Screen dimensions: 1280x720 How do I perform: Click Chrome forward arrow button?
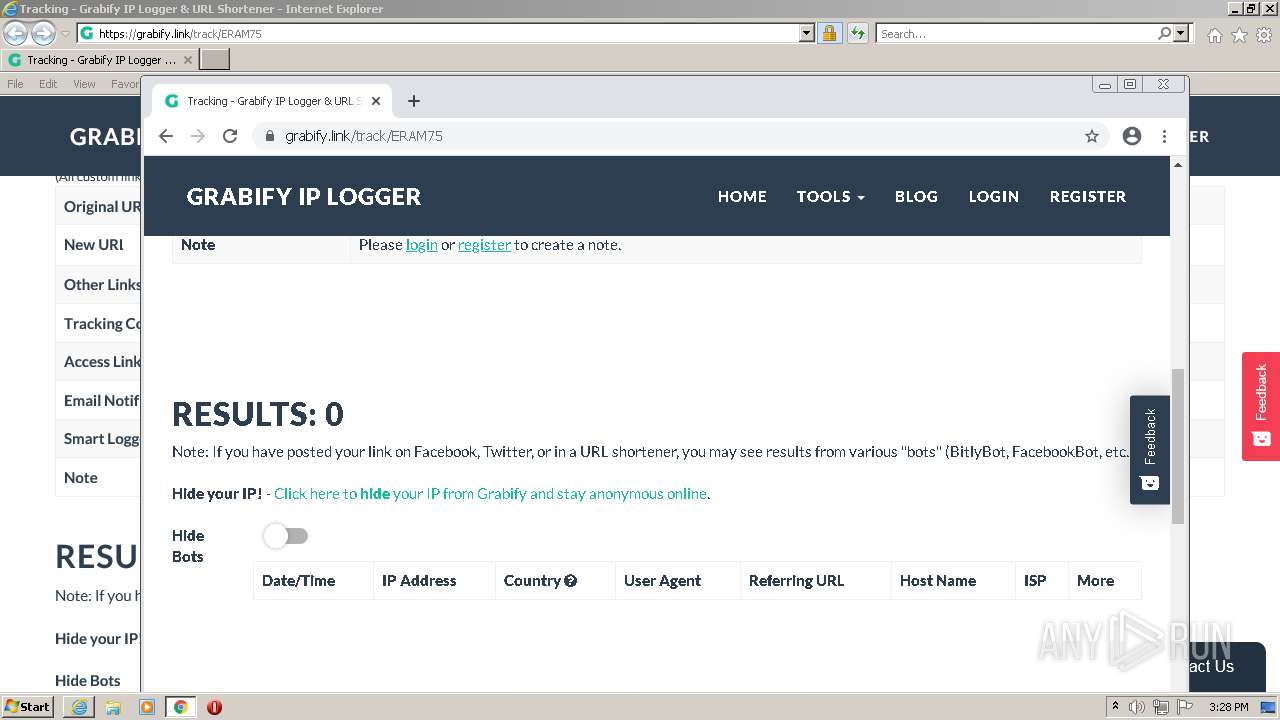pos(198,136)
